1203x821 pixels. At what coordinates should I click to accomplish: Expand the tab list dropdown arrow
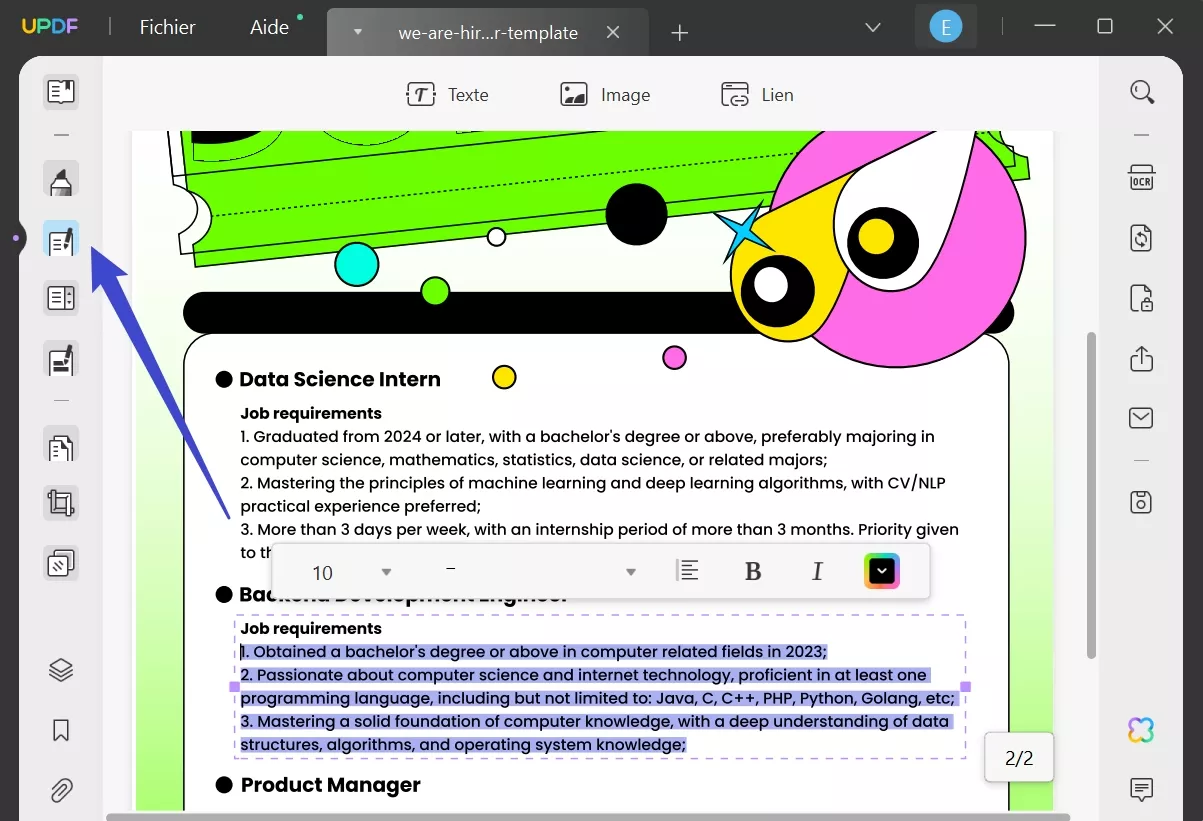(357, 32)
